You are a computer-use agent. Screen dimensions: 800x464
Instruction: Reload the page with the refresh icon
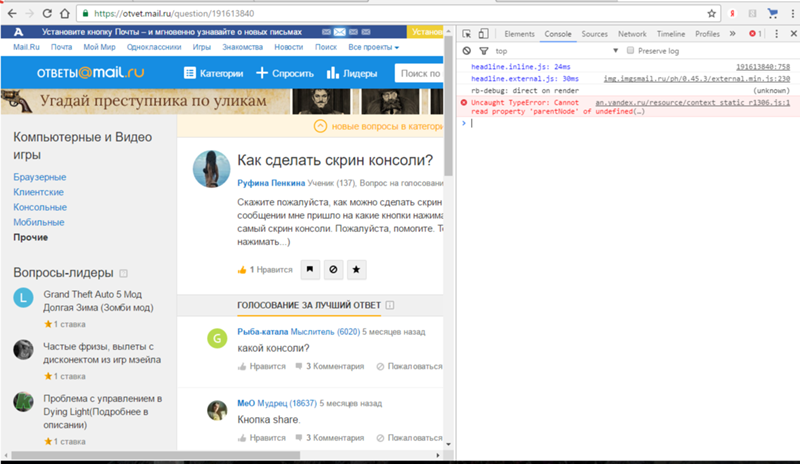47,14
